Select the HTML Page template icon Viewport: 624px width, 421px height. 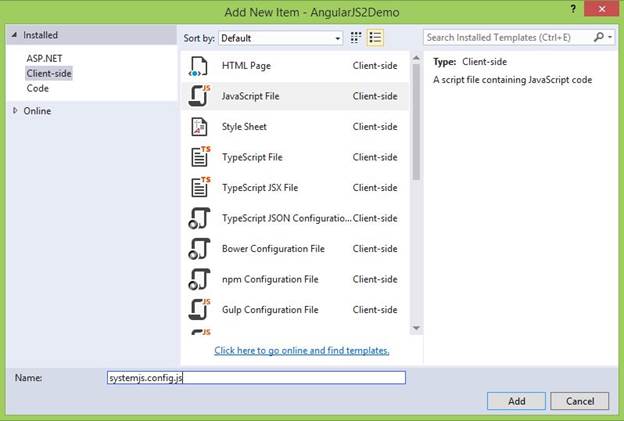pyautogui.click(x=199, y=66)
